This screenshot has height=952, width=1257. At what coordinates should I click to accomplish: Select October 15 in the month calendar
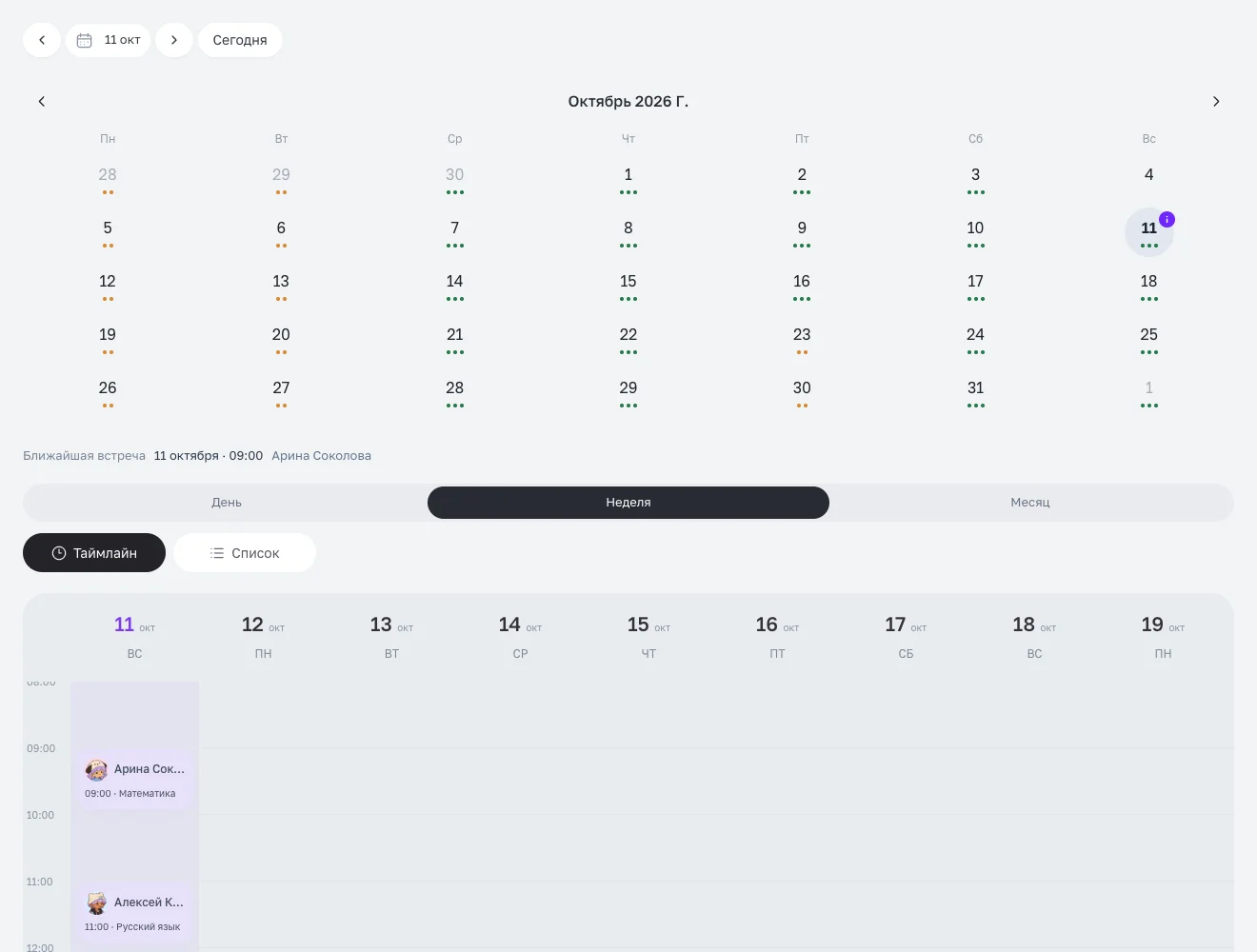point(628,286)
